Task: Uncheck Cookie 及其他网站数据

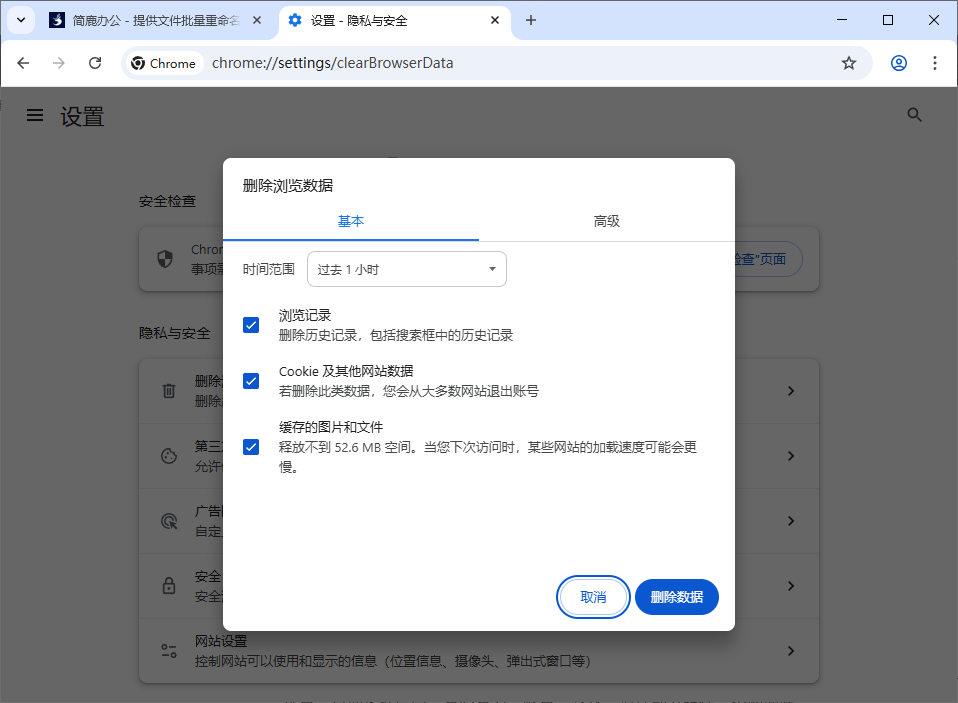Action: point(251,380)
